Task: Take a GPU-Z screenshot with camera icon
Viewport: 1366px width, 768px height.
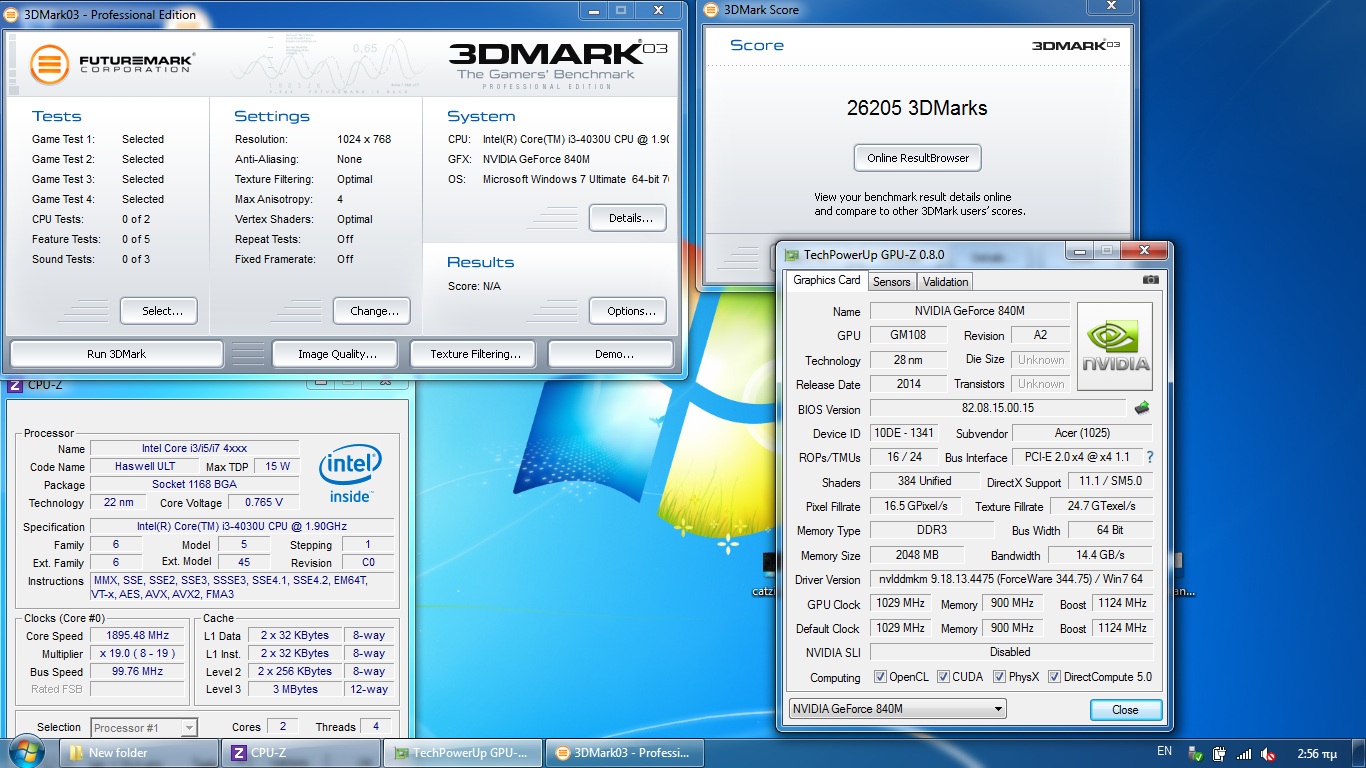Action: click(x=1151, y=281)
